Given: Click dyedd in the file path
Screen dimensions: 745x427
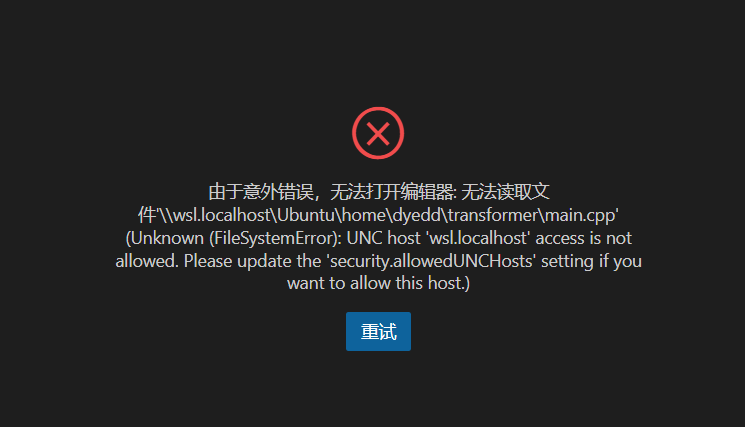Looking at the screenshot, I should pyautogui.click(x=417, y=216).
